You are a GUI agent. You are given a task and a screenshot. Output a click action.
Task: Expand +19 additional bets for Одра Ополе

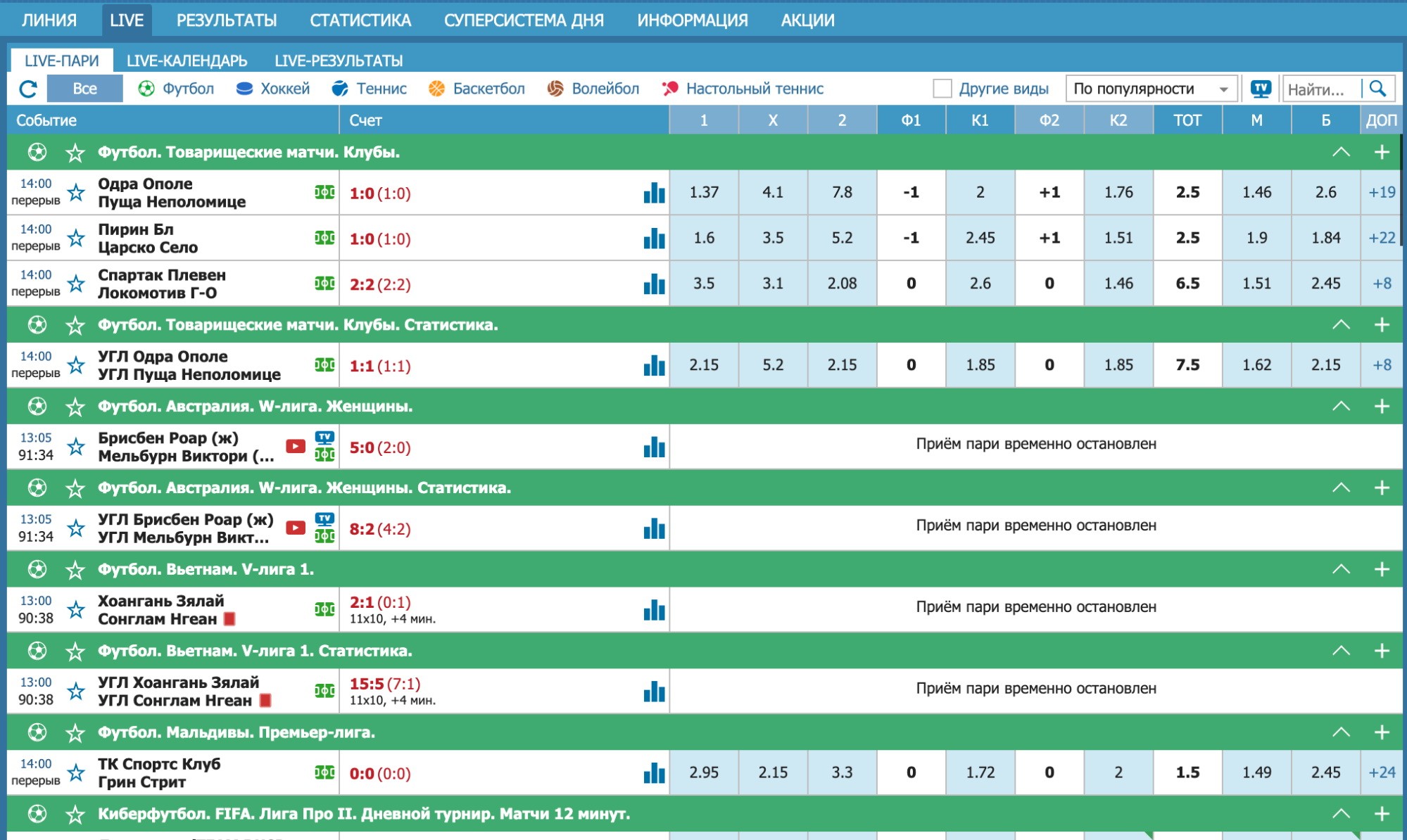coord(1381,192)
